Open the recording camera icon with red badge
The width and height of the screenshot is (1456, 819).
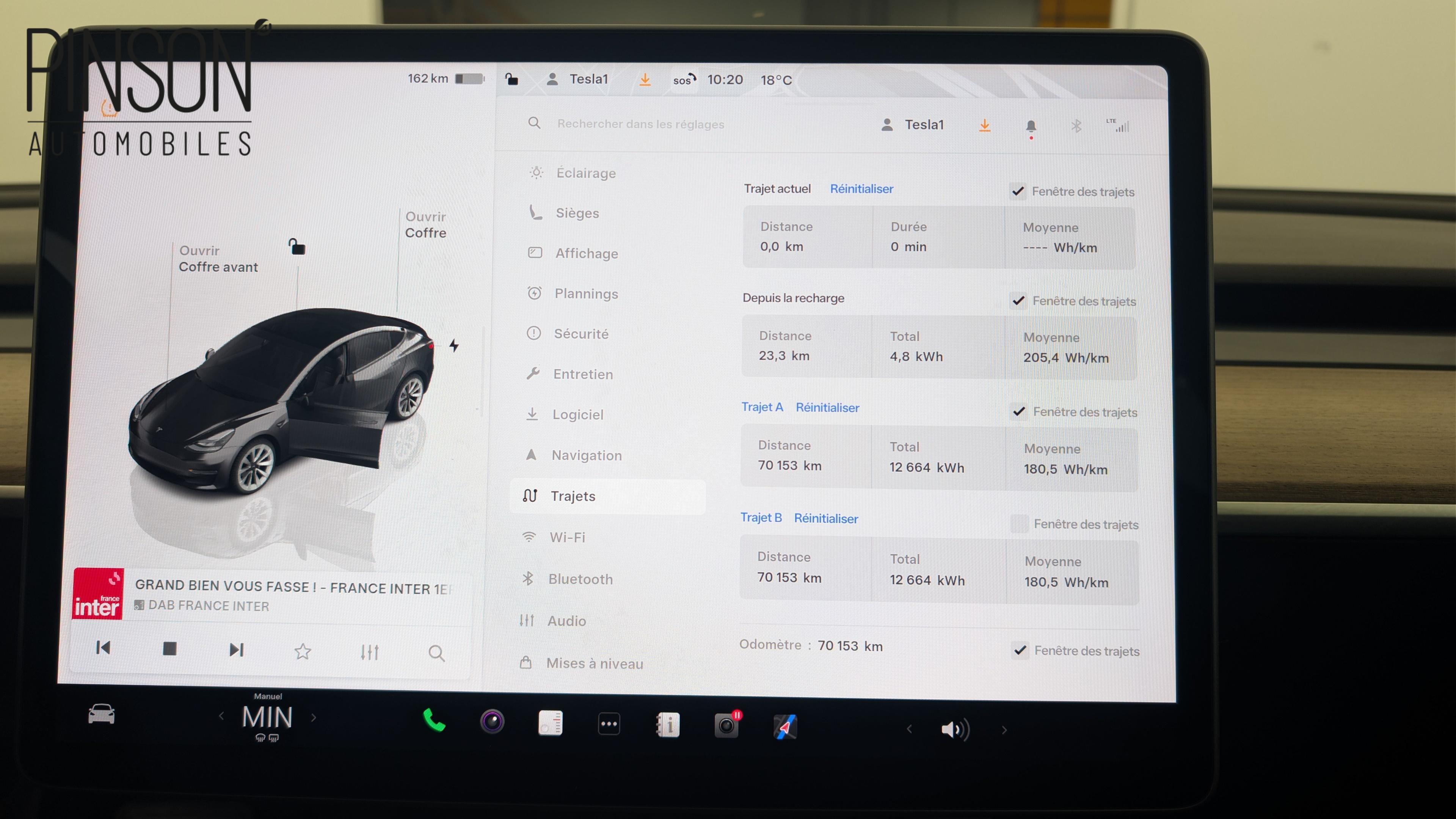point(728,725)
